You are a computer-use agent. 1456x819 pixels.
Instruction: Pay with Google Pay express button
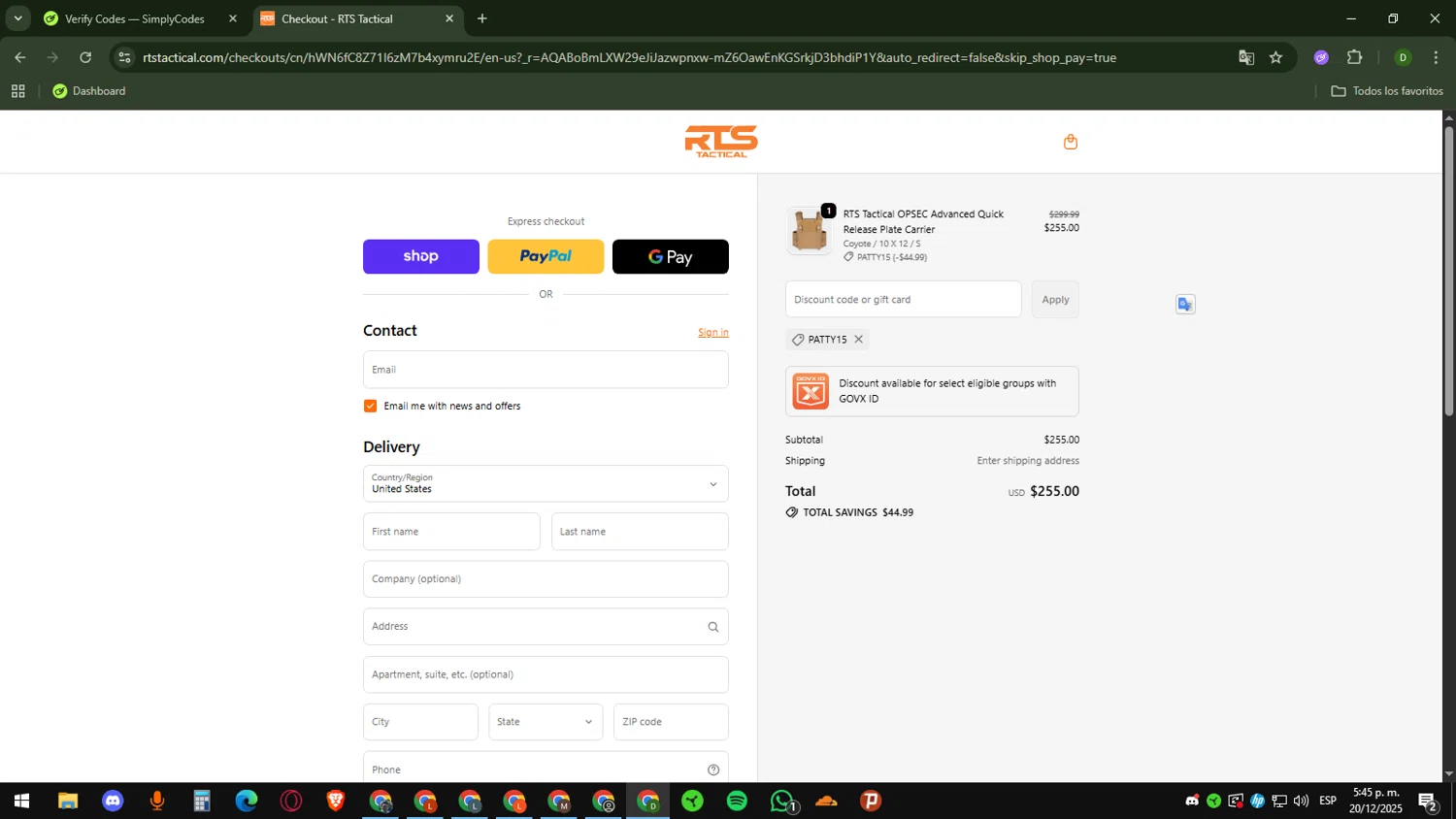click(671, 257)
